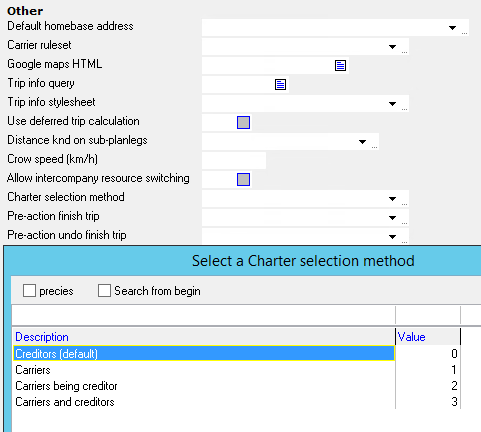This screenshot has height=432, width=481.
Task: Check the Search from begin option
Action: point(104,290)
